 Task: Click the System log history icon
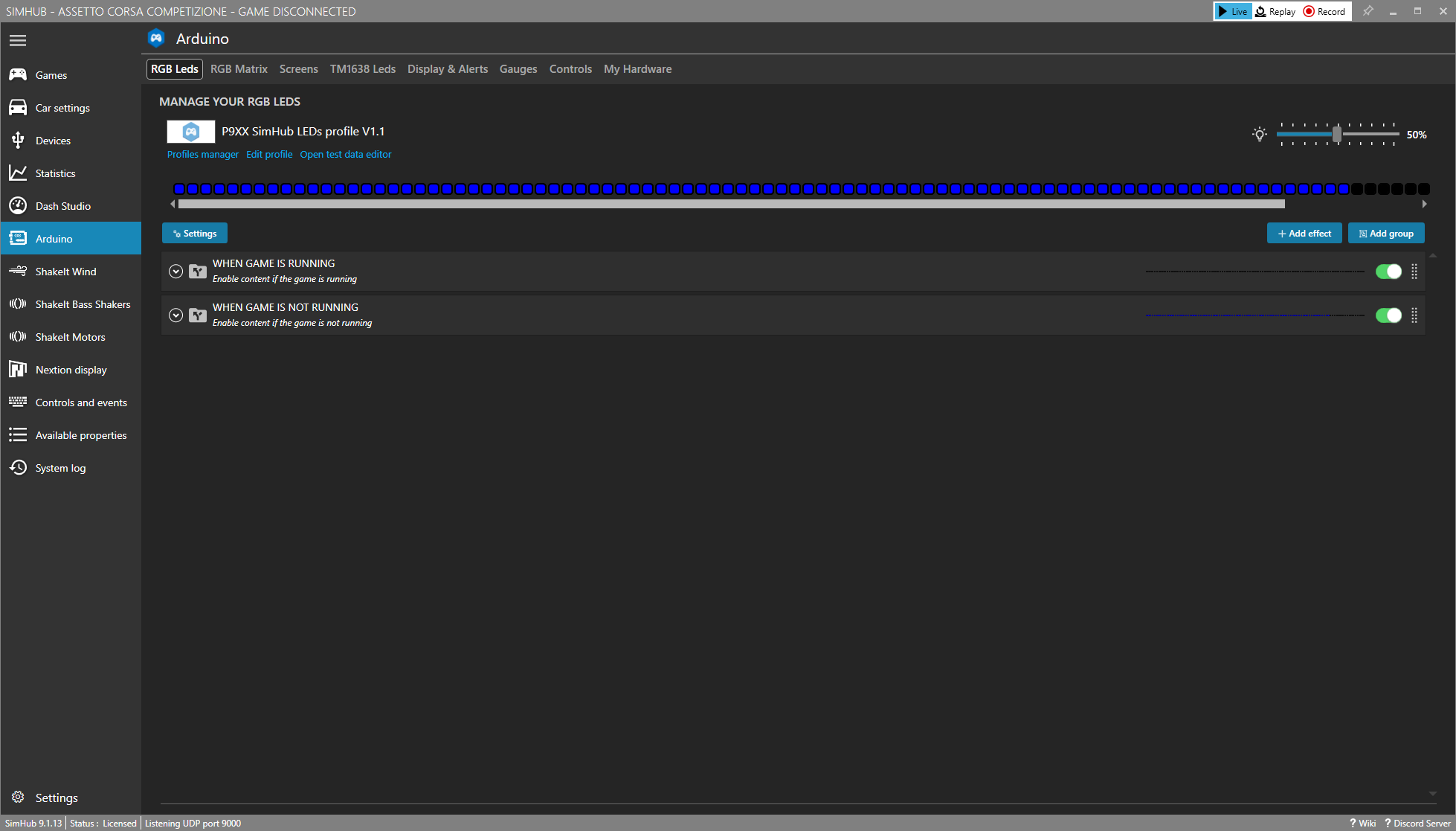pyautogui.click(x=18, y=467)
